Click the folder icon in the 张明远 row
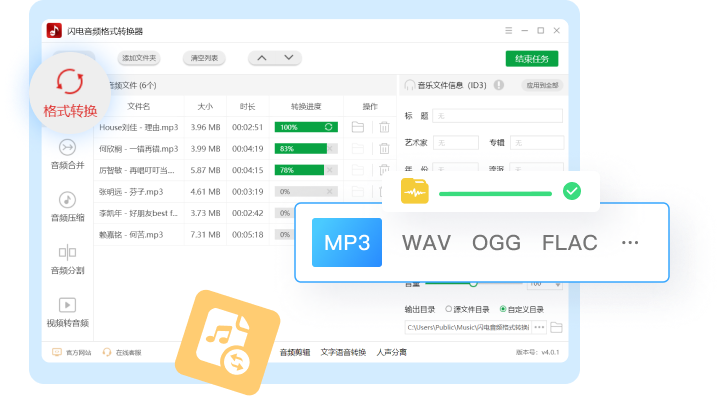722x399 pixels. [358, 191]
